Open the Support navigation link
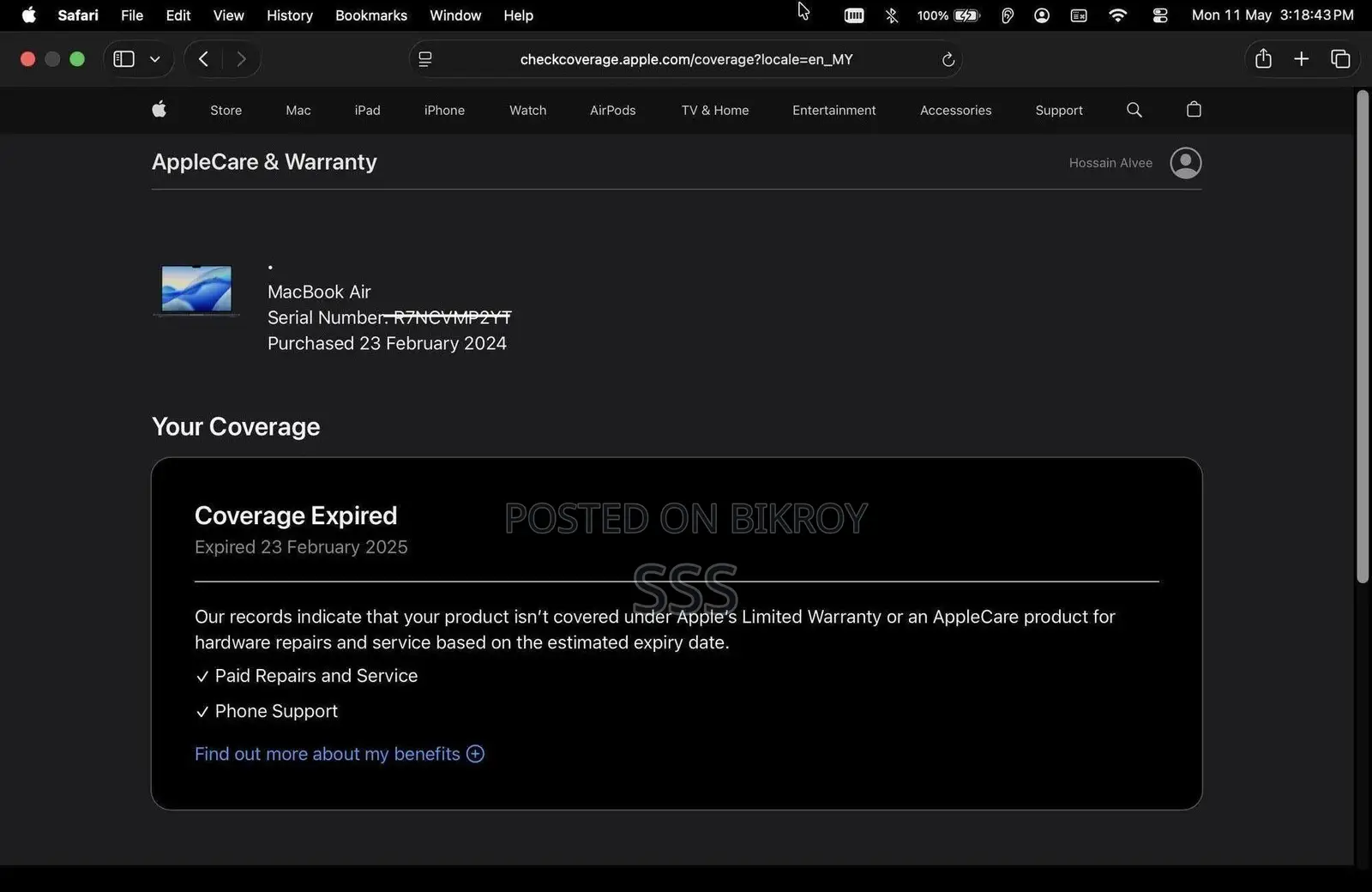 point(1059,111)
